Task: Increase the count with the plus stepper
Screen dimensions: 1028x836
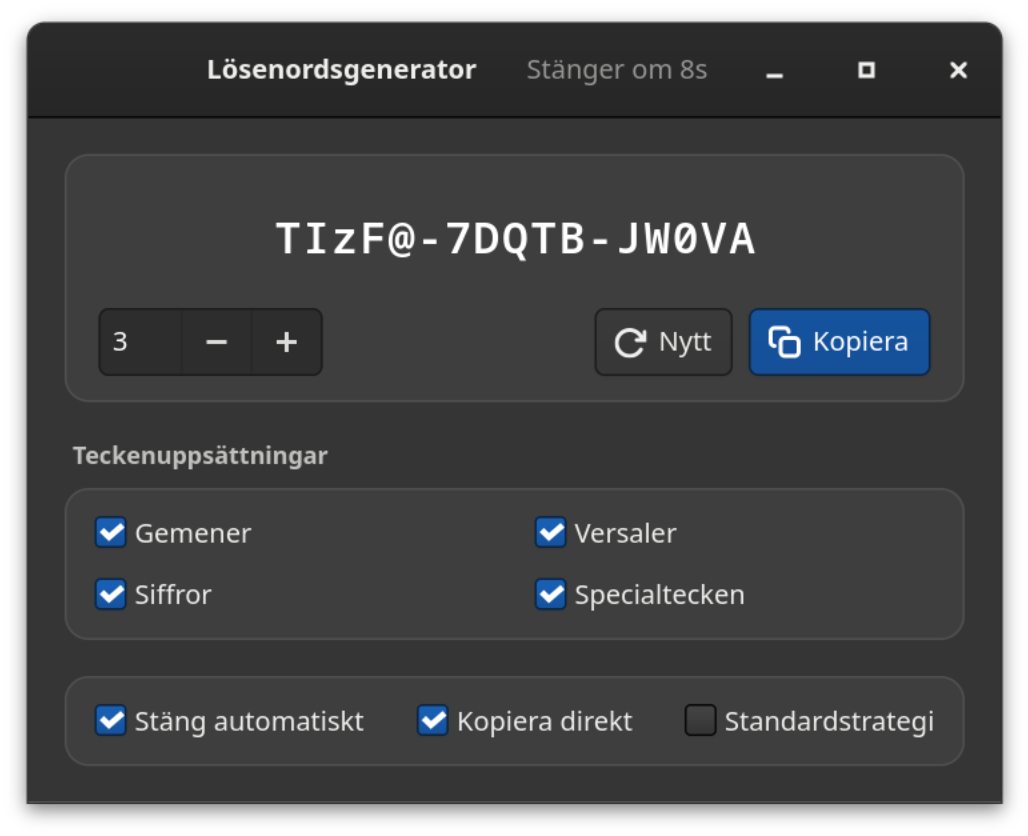Action: tap(287, 342)
